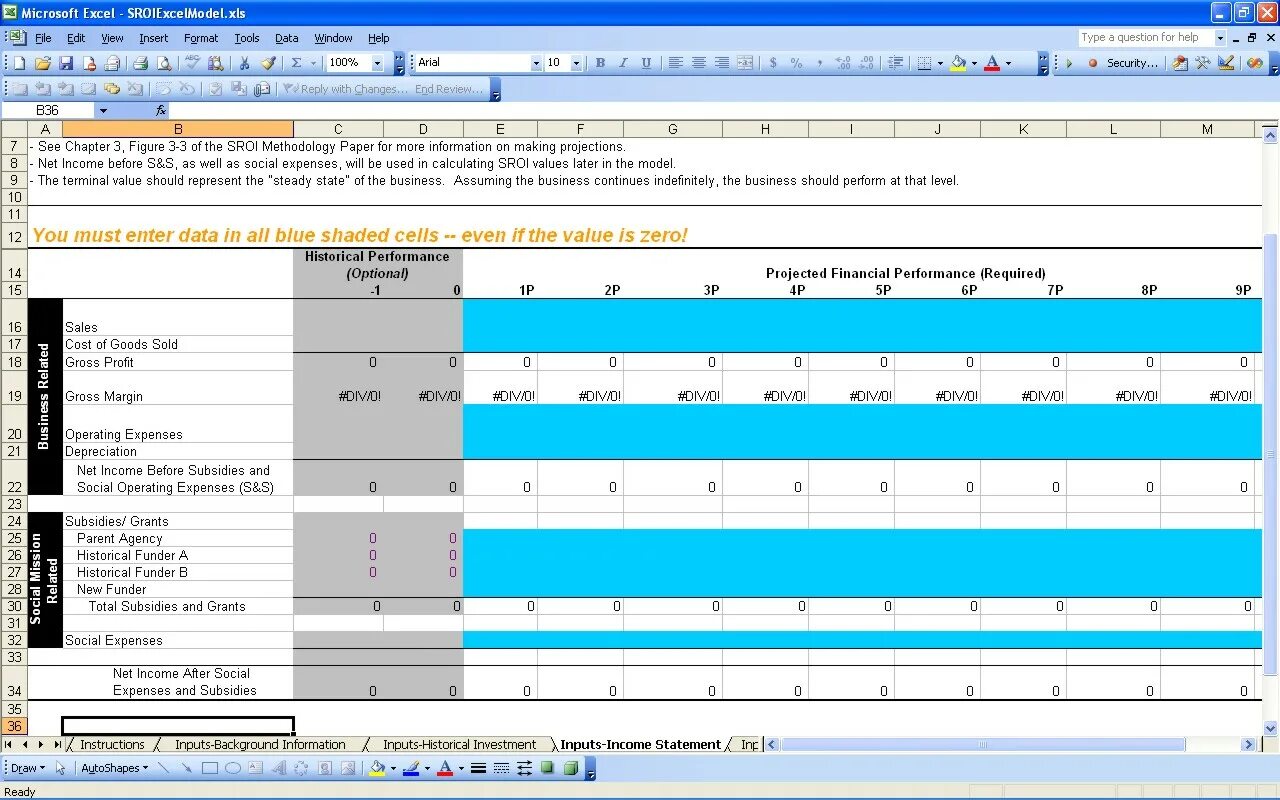Switch to Inputs-Historical Investment sheet
This screenshot has width=1280, height=800.
click(x=459, y=744)
